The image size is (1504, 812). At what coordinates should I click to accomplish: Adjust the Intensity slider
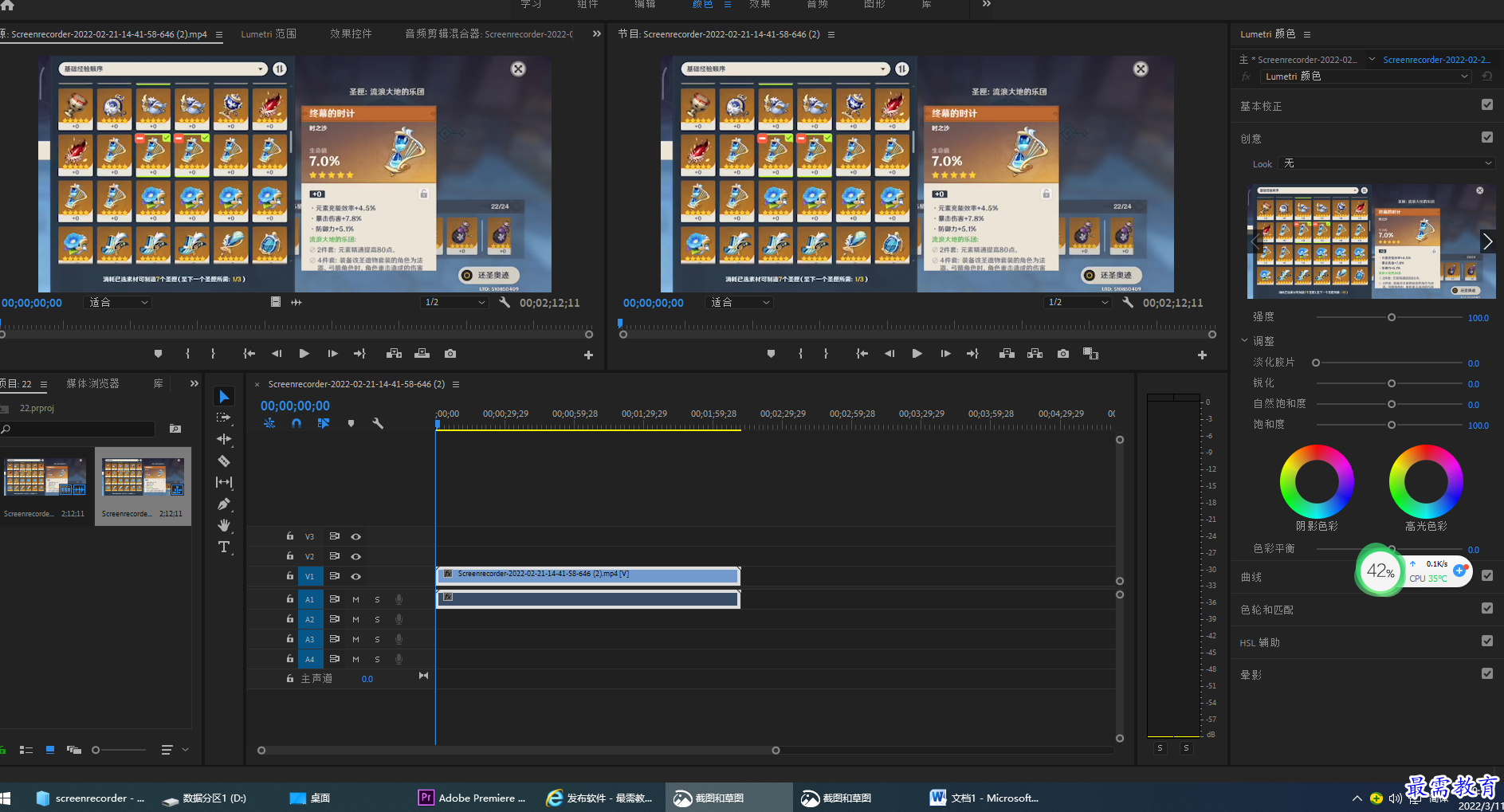tap(1392, 317)
